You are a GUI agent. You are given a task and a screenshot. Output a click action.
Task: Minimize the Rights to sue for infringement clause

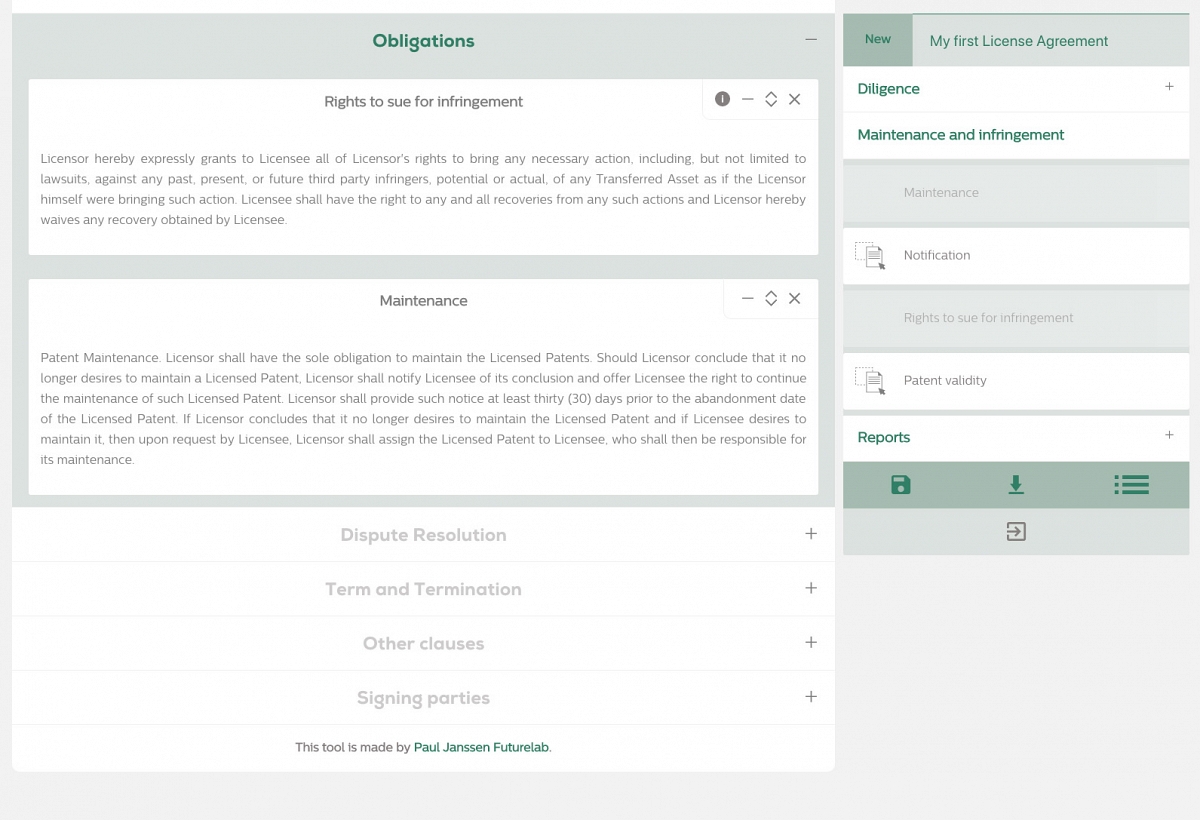747,99
